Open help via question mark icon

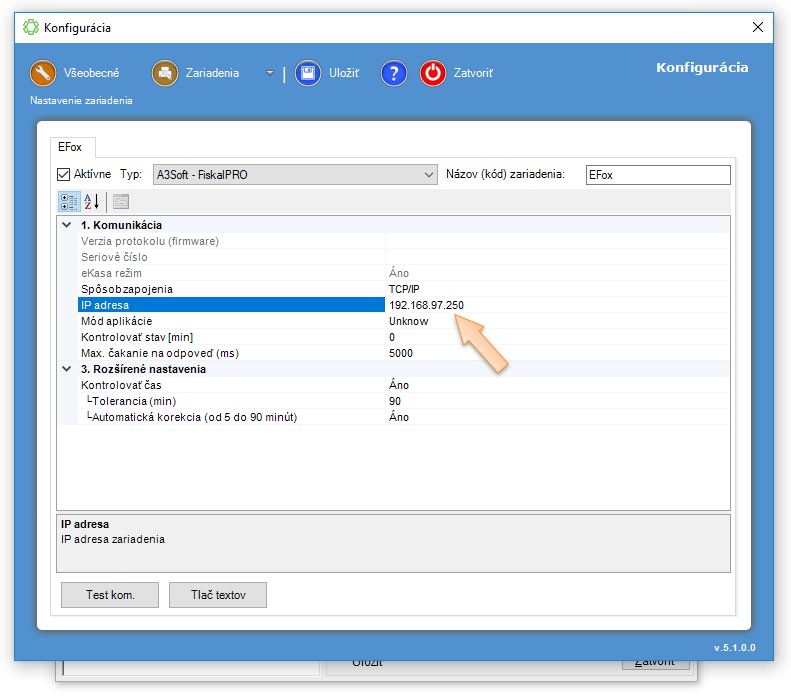[394, 73]
